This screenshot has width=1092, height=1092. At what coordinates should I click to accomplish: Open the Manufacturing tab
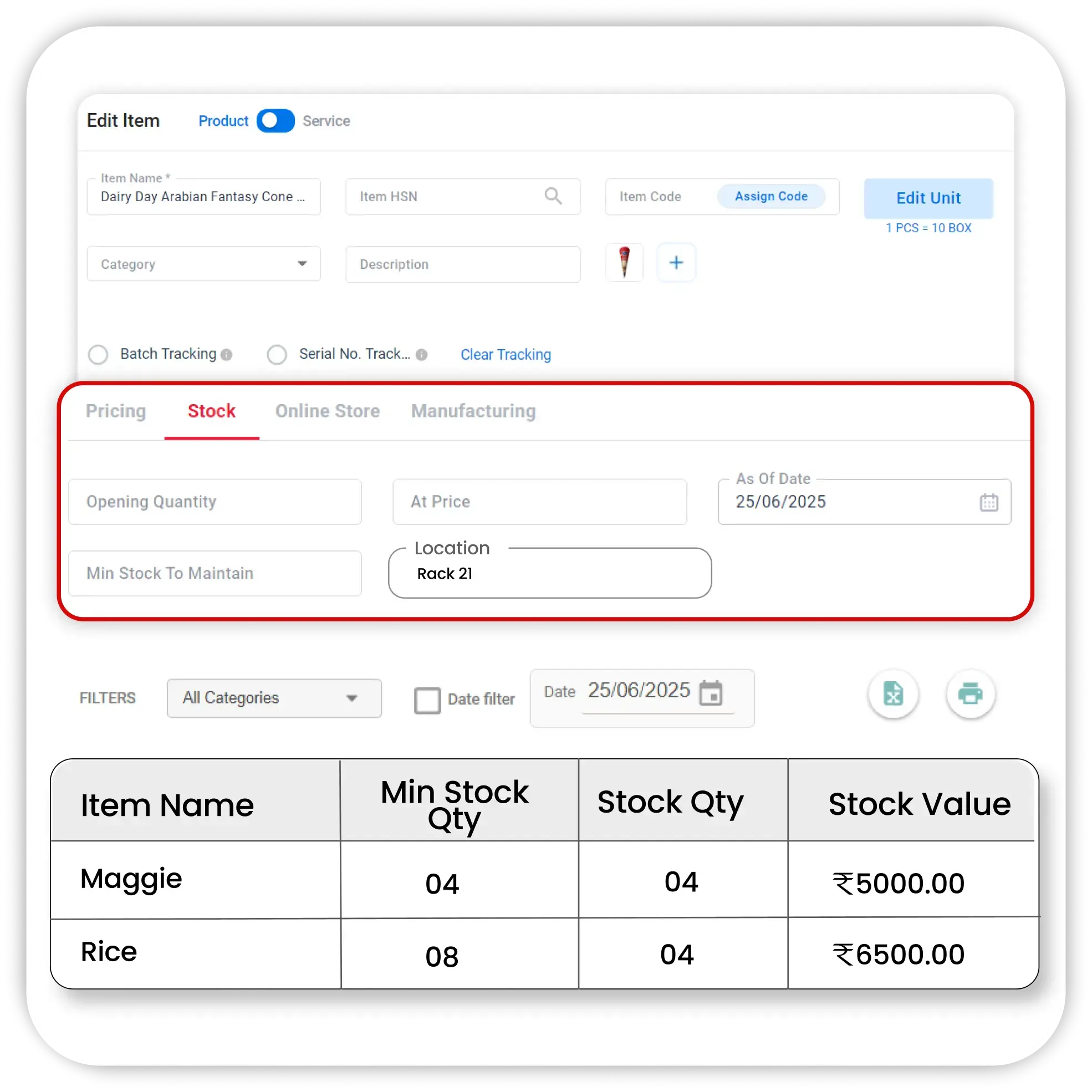[473, 411]
